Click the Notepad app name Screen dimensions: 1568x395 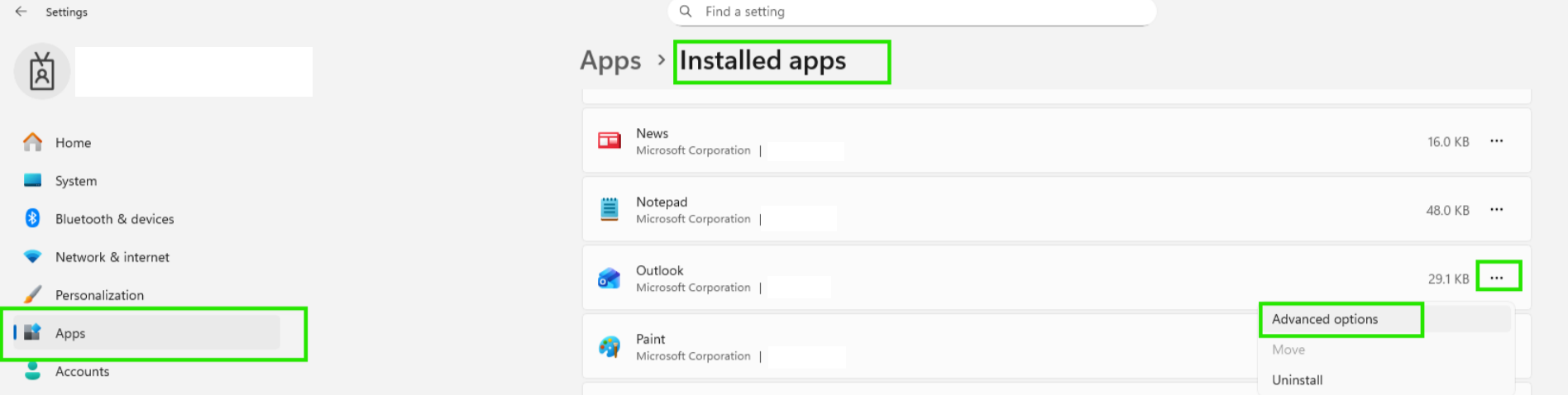662,202
